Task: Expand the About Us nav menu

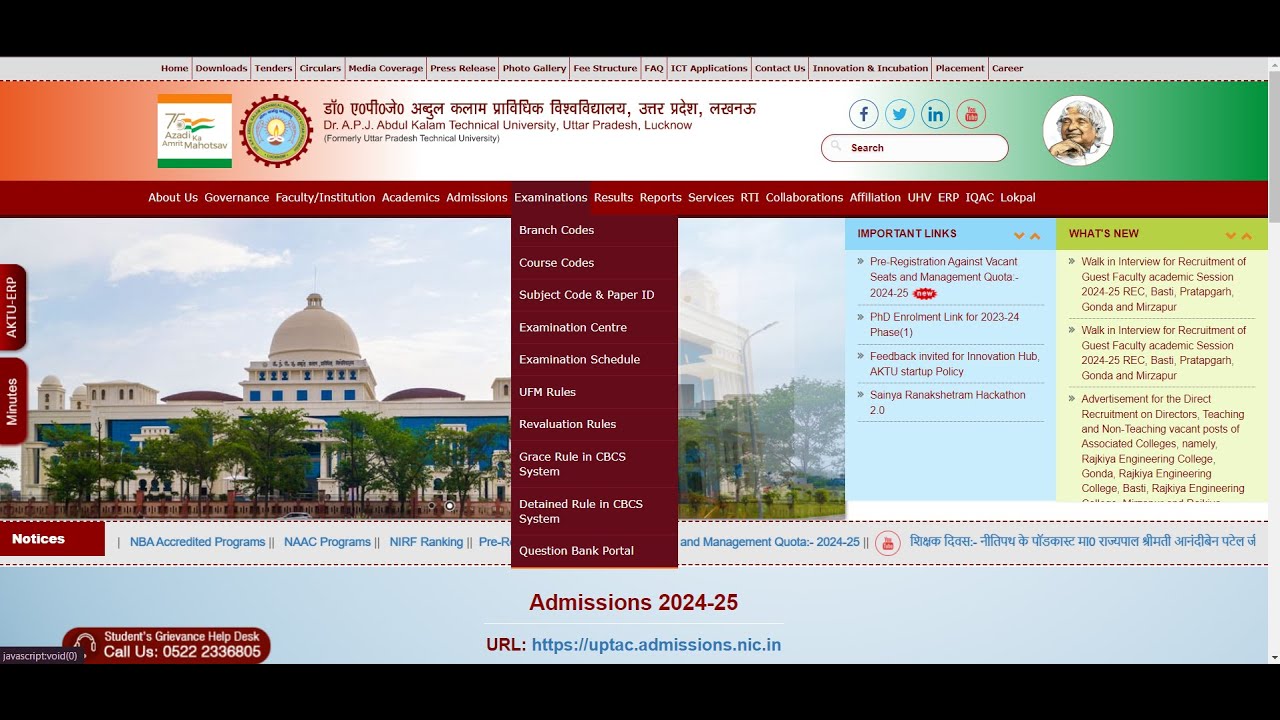Action: click(173, 197)
